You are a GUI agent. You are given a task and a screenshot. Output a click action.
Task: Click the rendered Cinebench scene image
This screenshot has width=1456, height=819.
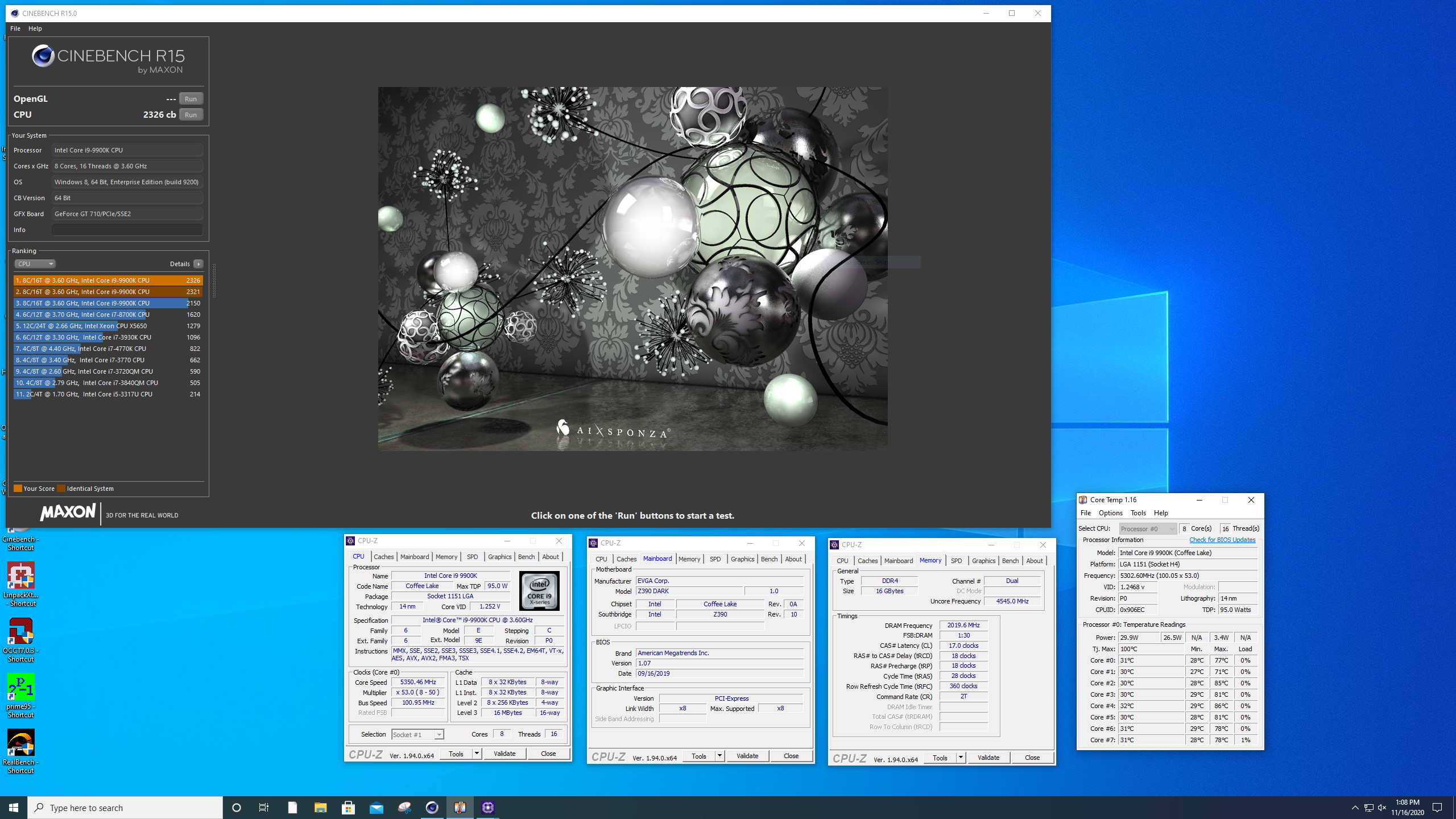click(632, 268)
